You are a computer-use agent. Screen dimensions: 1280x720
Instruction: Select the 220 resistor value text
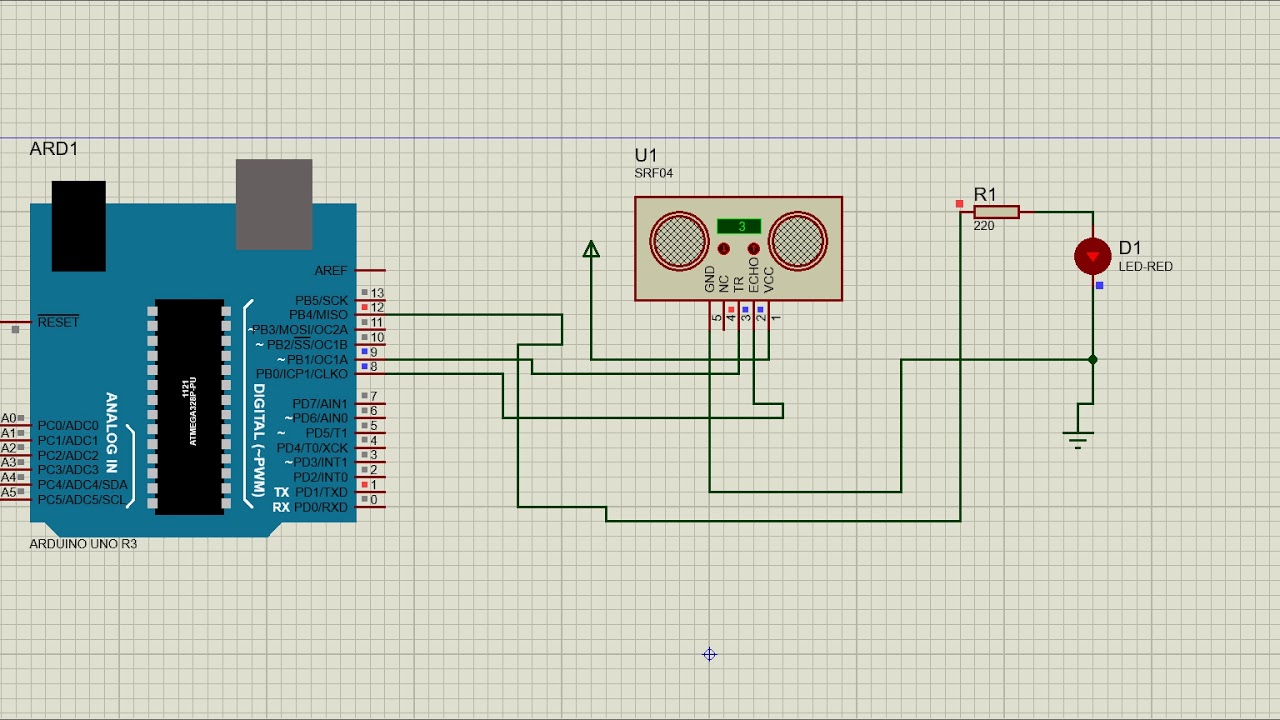(x=984, y=226)
